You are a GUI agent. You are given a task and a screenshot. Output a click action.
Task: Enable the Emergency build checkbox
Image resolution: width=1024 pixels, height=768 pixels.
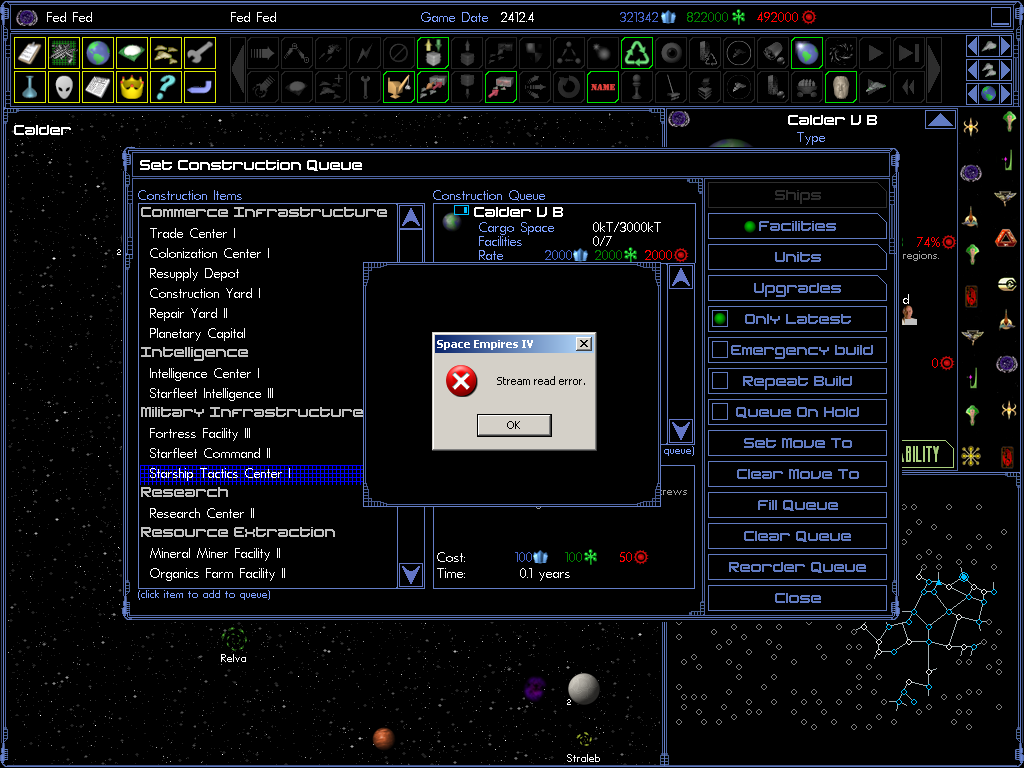click(x=719, y=351)
